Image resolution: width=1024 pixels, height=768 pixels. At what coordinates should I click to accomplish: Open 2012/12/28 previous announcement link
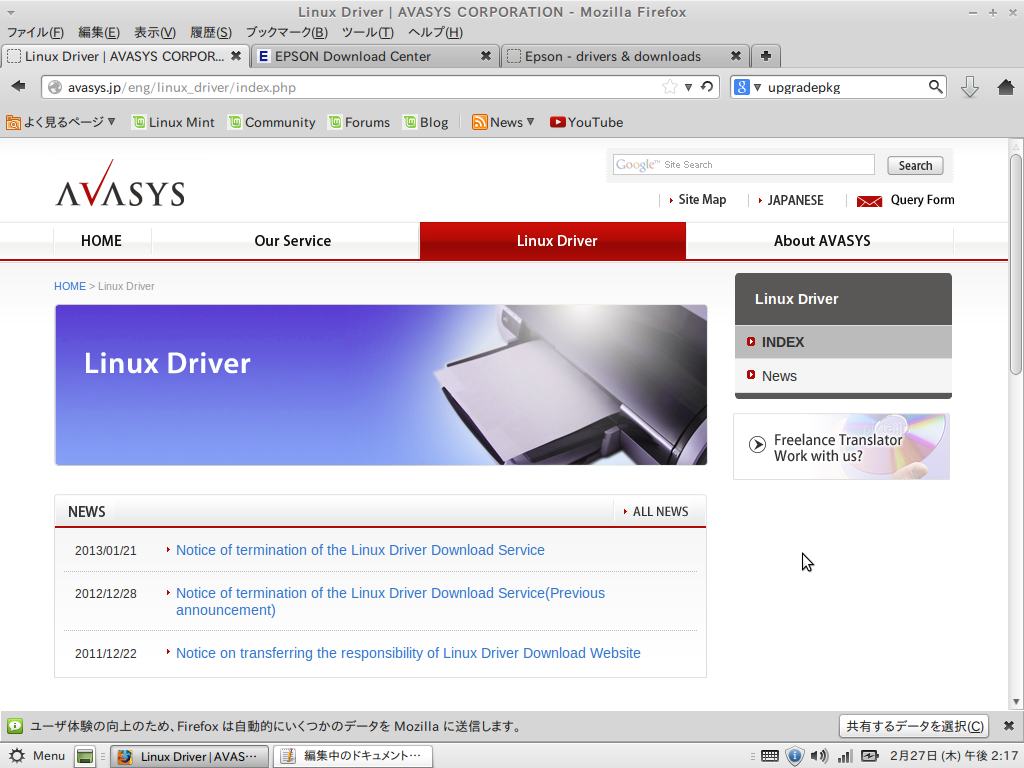pyautogui.click(x=391, y=601)
